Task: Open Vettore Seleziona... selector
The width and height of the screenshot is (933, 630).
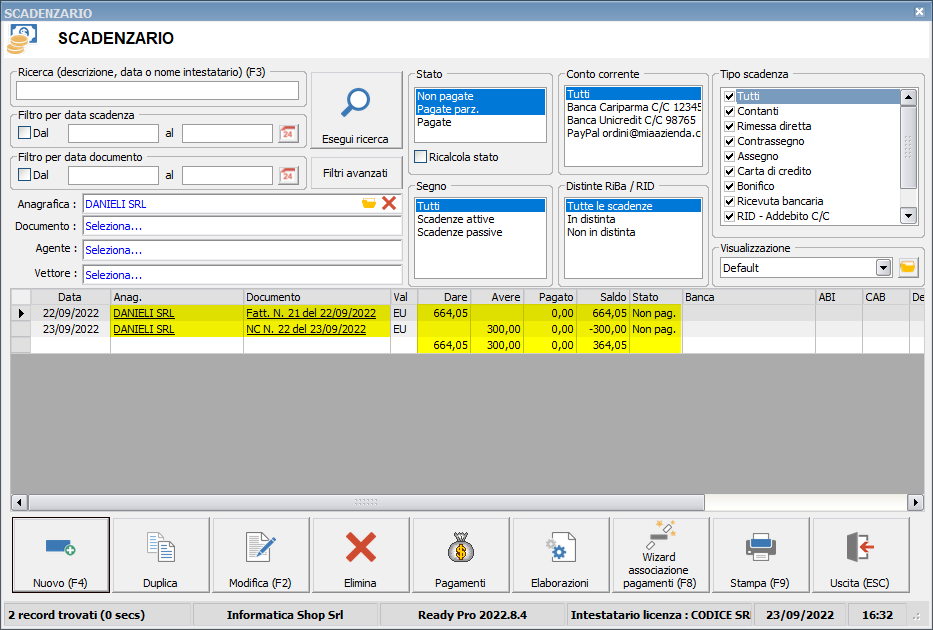Action: click(242, 275)
